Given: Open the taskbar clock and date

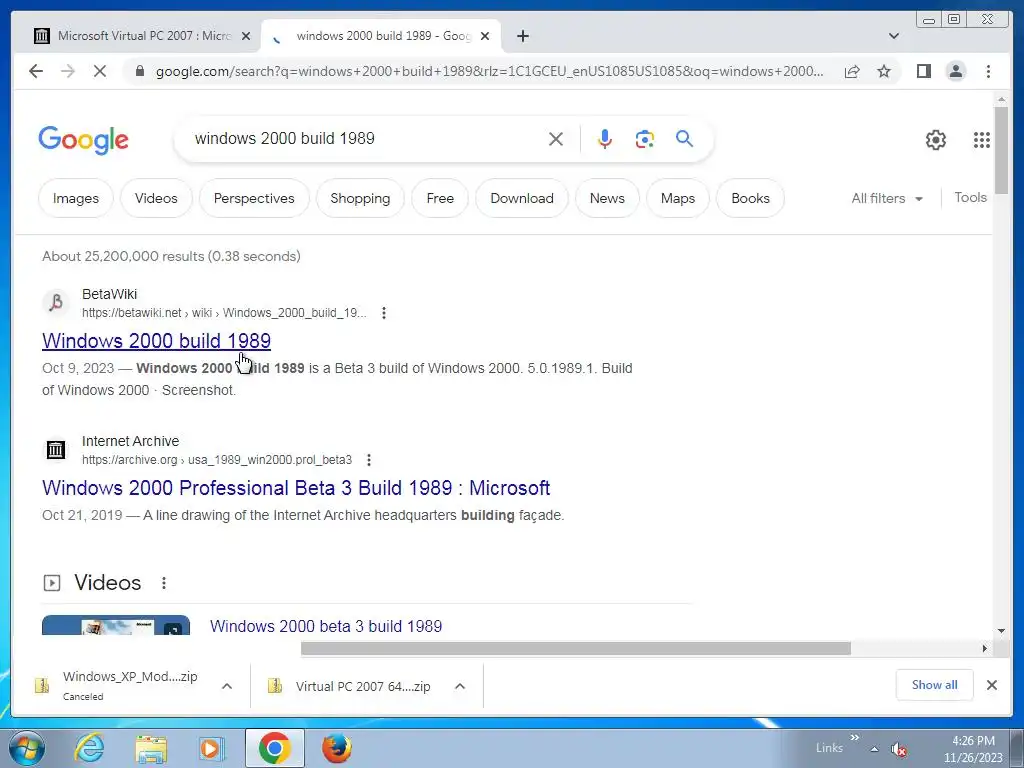Looking at the screenshot, I should click(973, 749).
